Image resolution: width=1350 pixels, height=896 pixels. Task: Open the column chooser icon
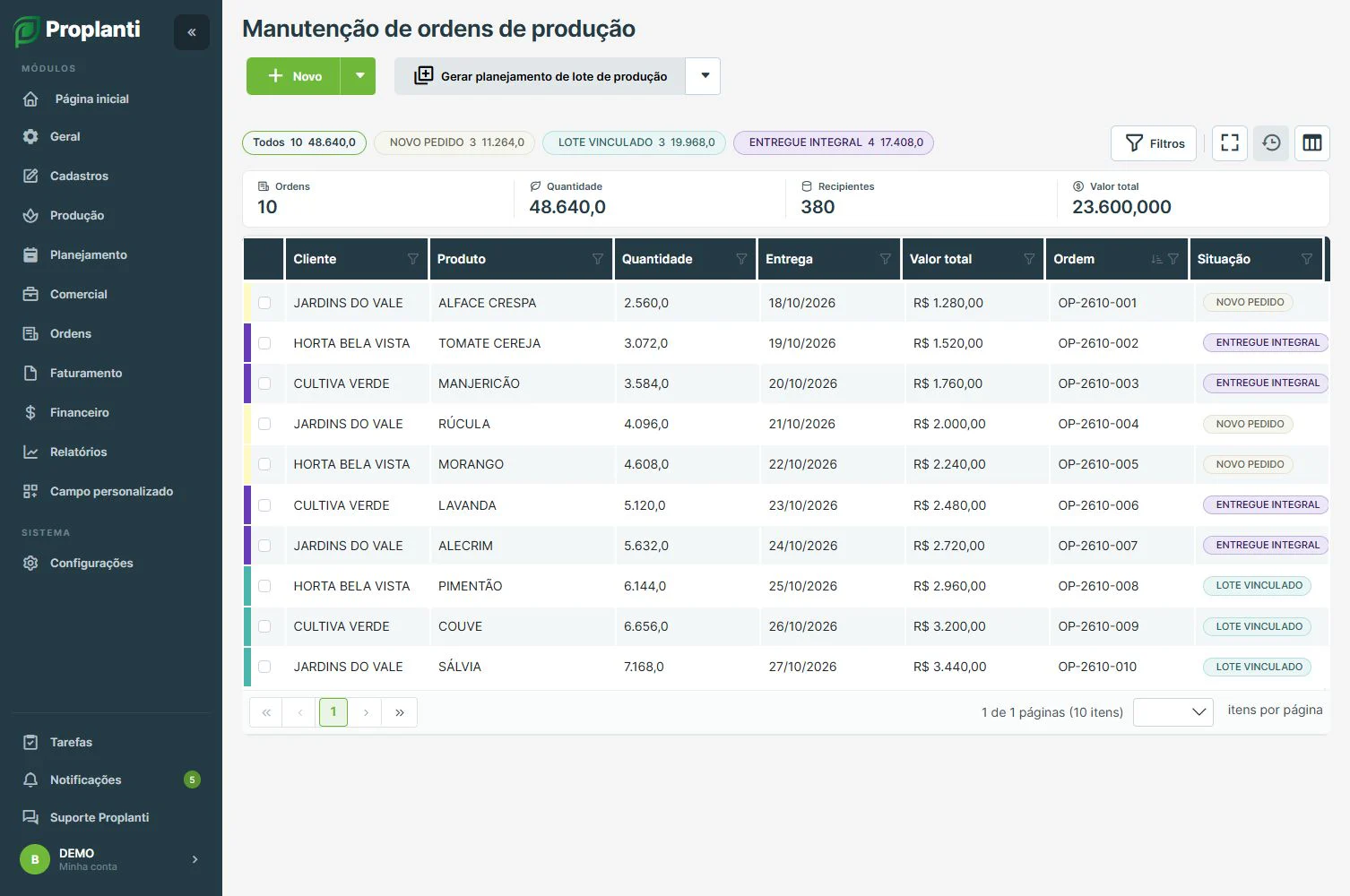pyautogui.click(x=1312, y=142)
